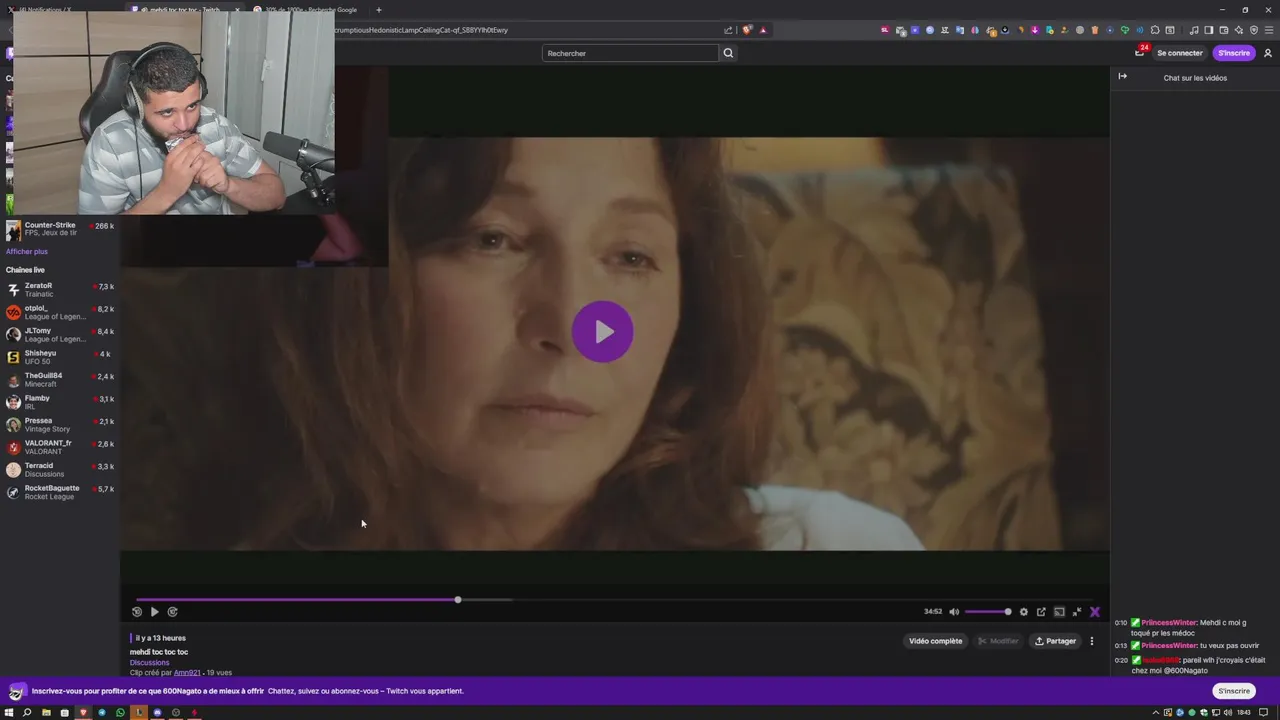Exit fullscreen with the arrows icon
The image size is (1280, 720).
click(x=1077, y=612)
